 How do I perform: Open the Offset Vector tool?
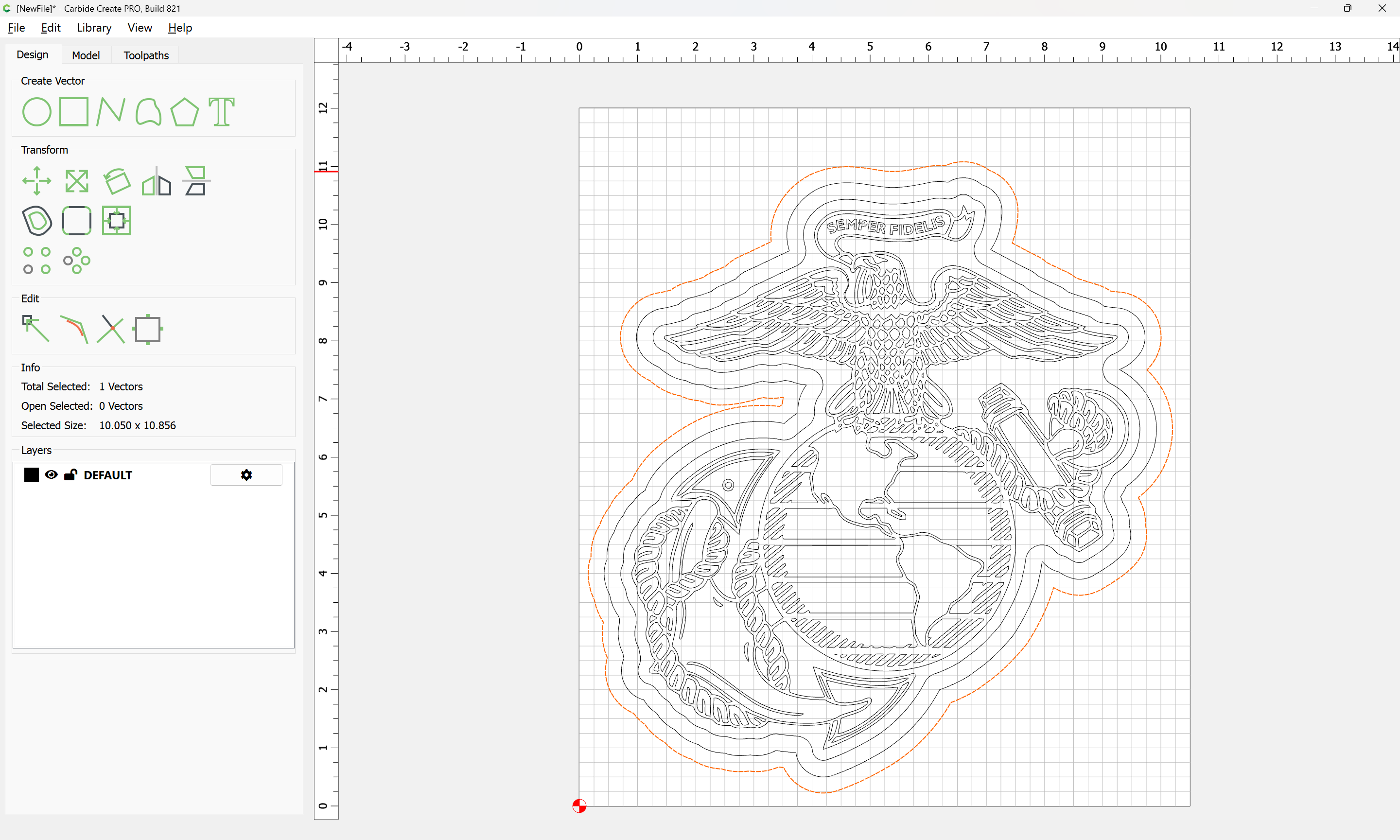[37, 221]
